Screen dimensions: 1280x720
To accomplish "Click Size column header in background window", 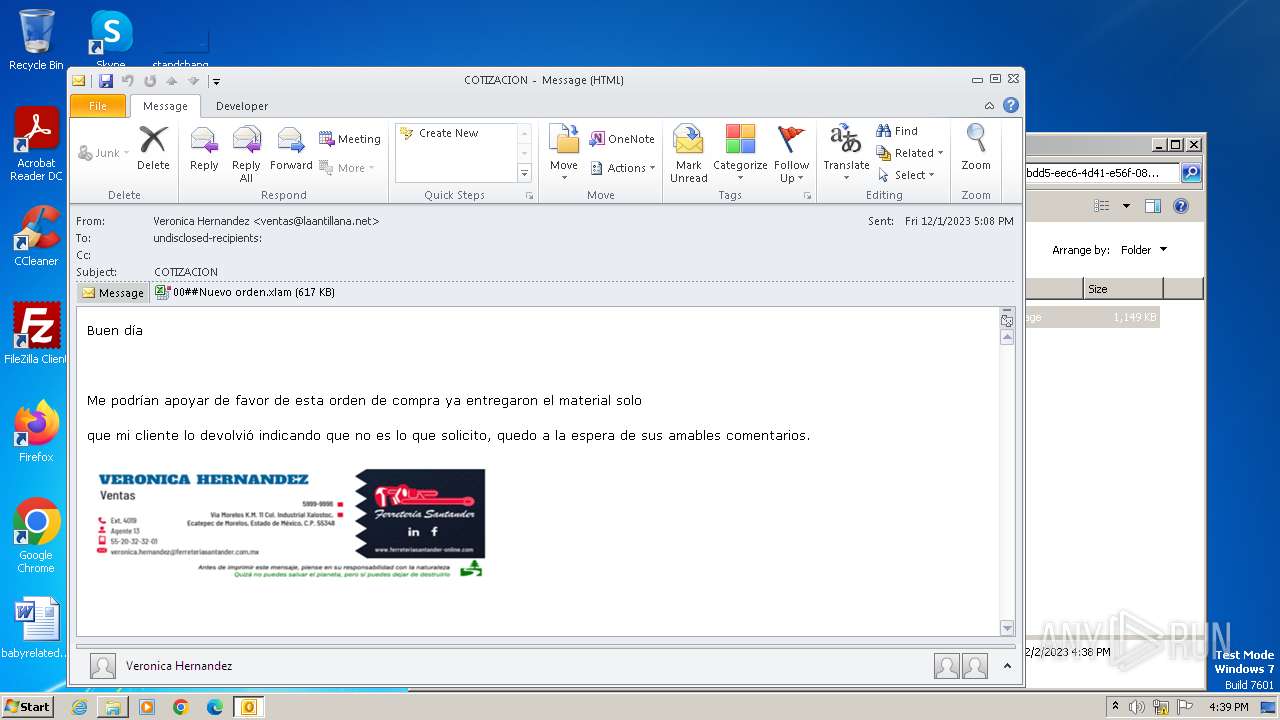I will point(1122,289).
